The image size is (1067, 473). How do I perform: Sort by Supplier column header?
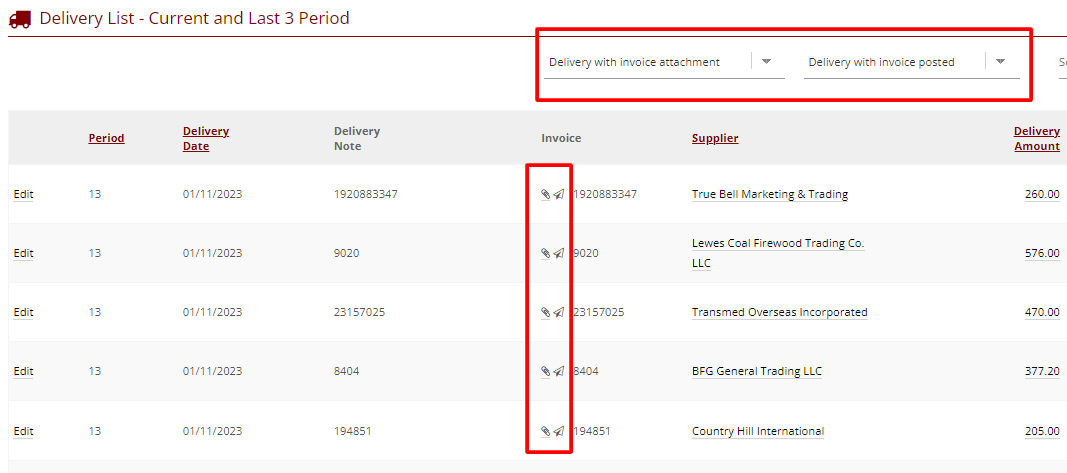pos(714,138)
